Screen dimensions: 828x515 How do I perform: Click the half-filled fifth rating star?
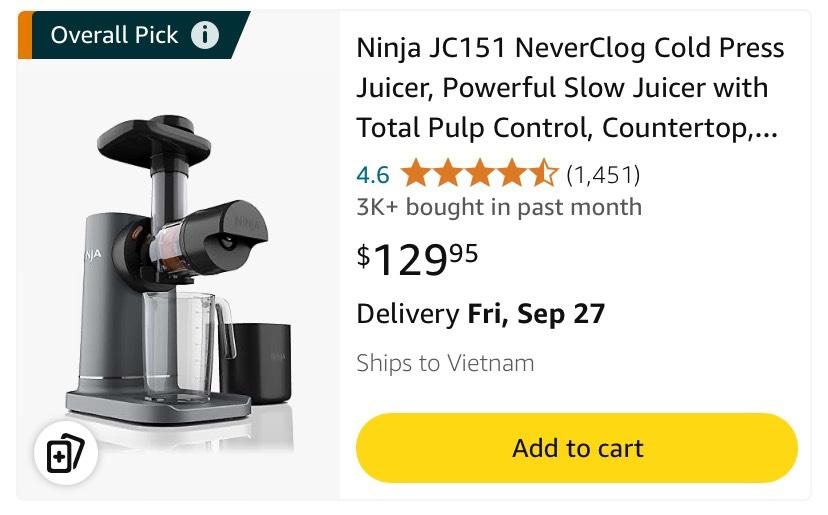543,175
